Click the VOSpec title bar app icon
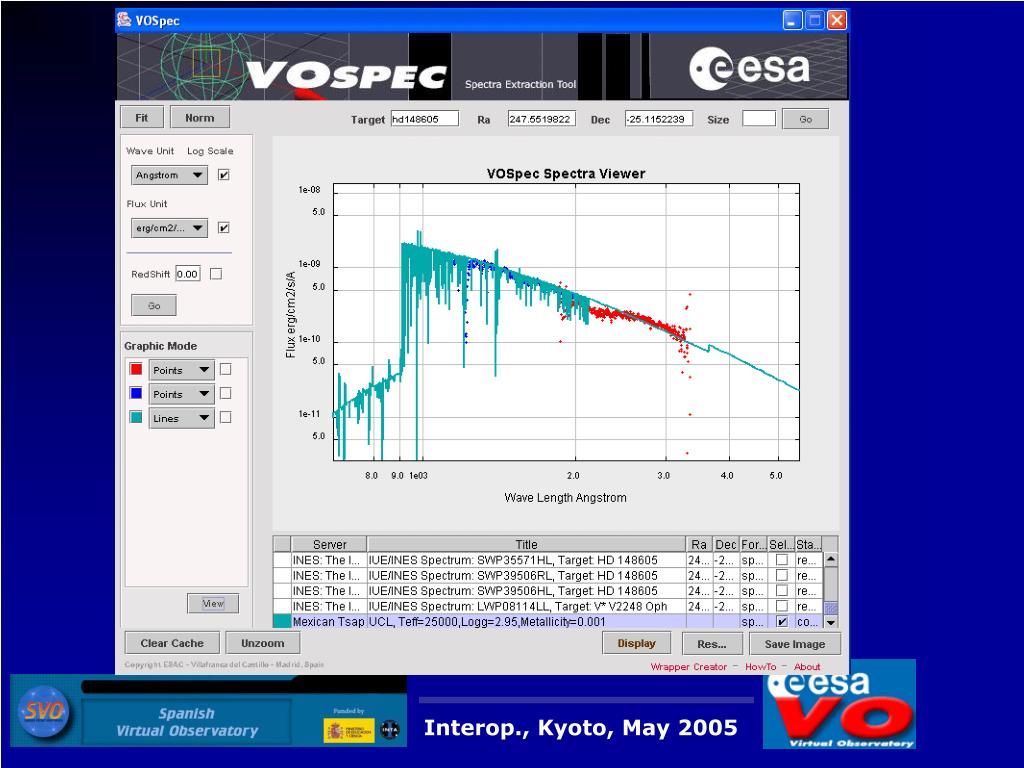The height and width of the screenshot is (768, 1024). tap(124, 20)
